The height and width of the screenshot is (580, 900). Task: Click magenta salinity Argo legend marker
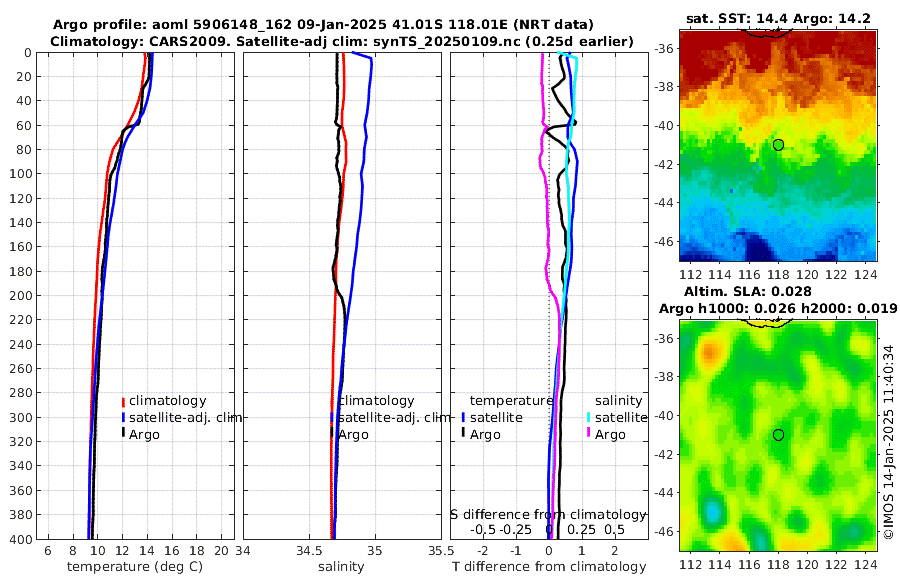point(589,434)
